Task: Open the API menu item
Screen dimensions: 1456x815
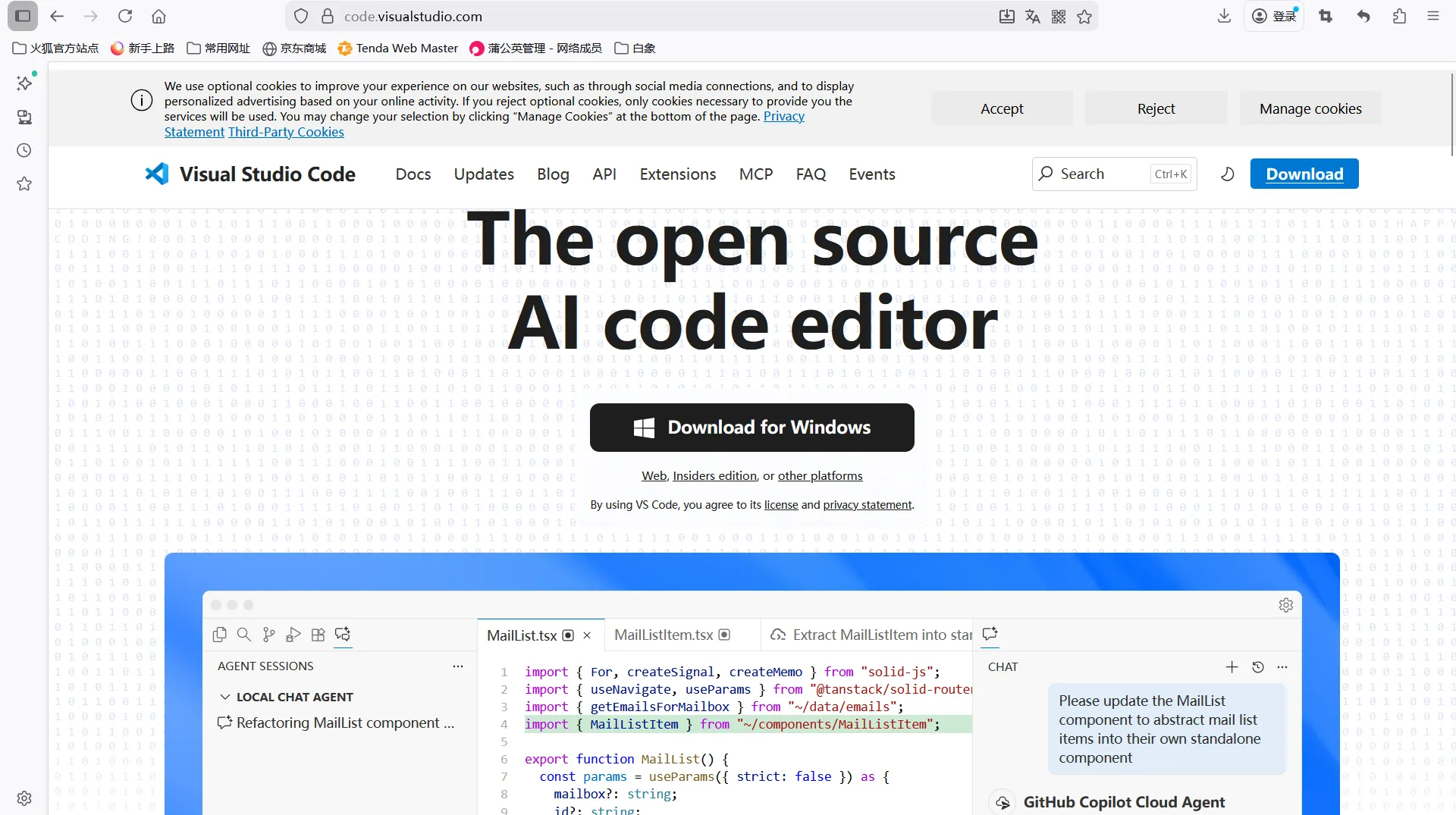Action: (604, 174)
